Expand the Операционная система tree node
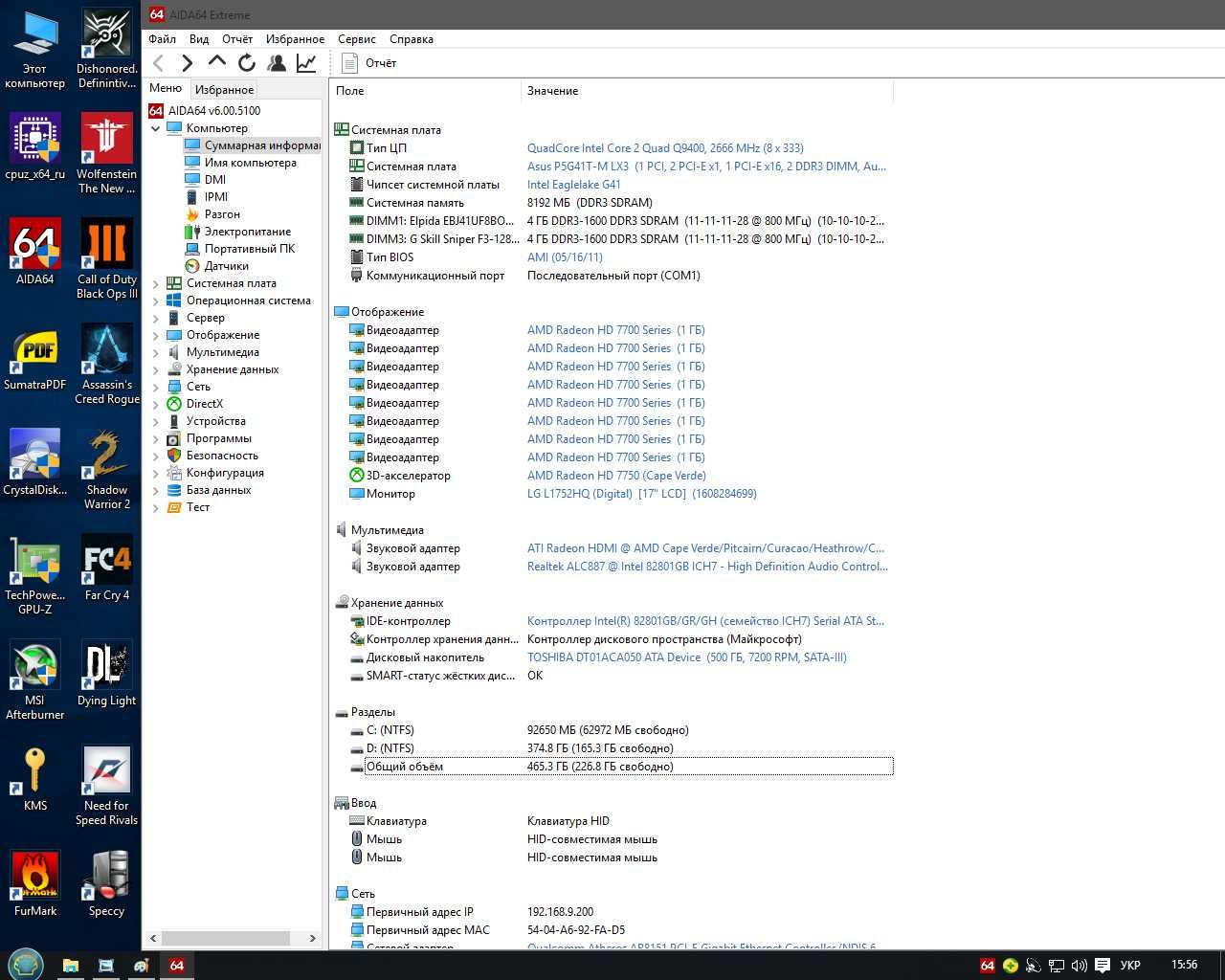Screen dimensions: 1225x980 156,301
